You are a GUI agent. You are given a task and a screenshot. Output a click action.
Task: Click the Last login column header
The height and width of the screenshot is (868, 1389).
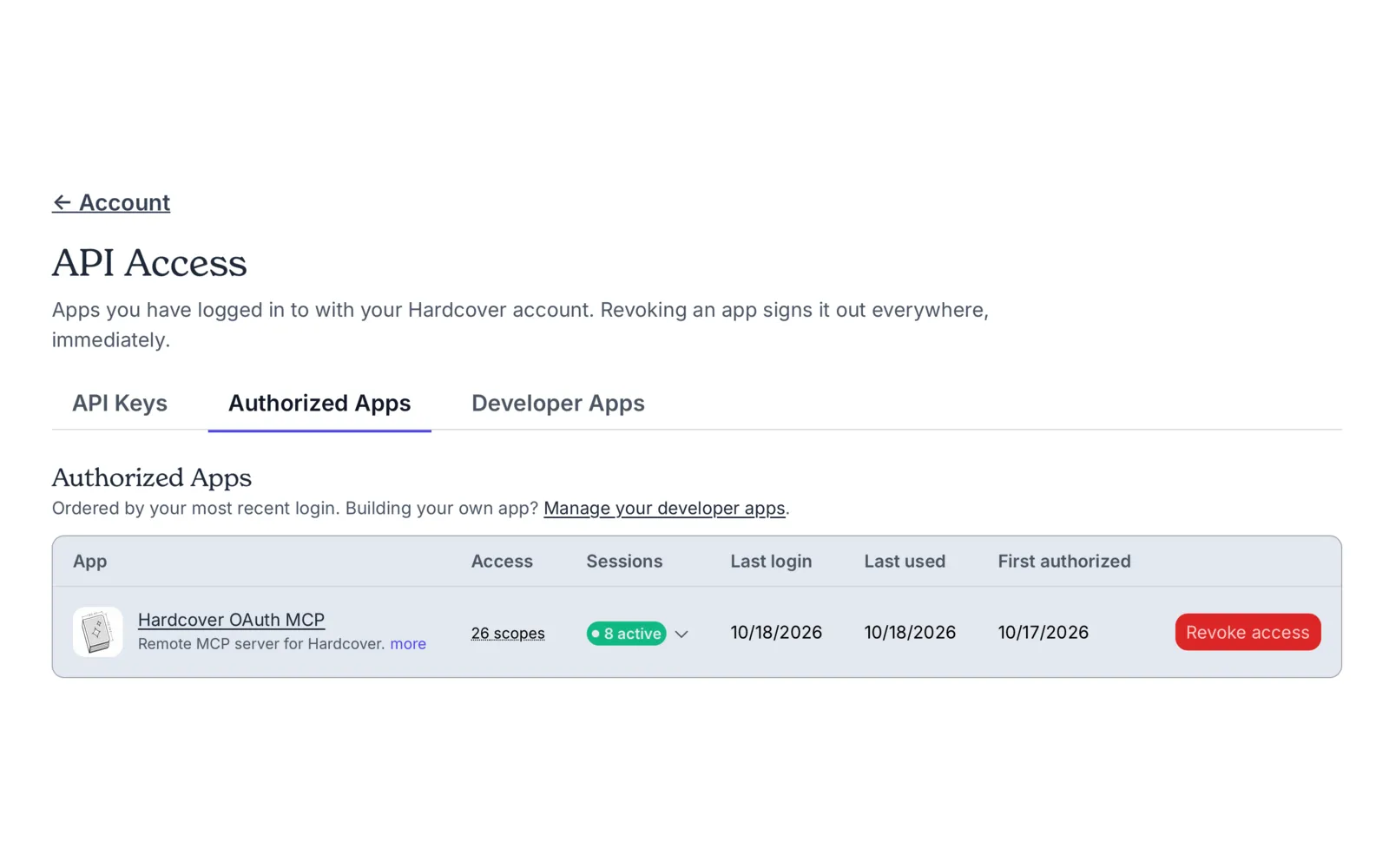[771, 562]
